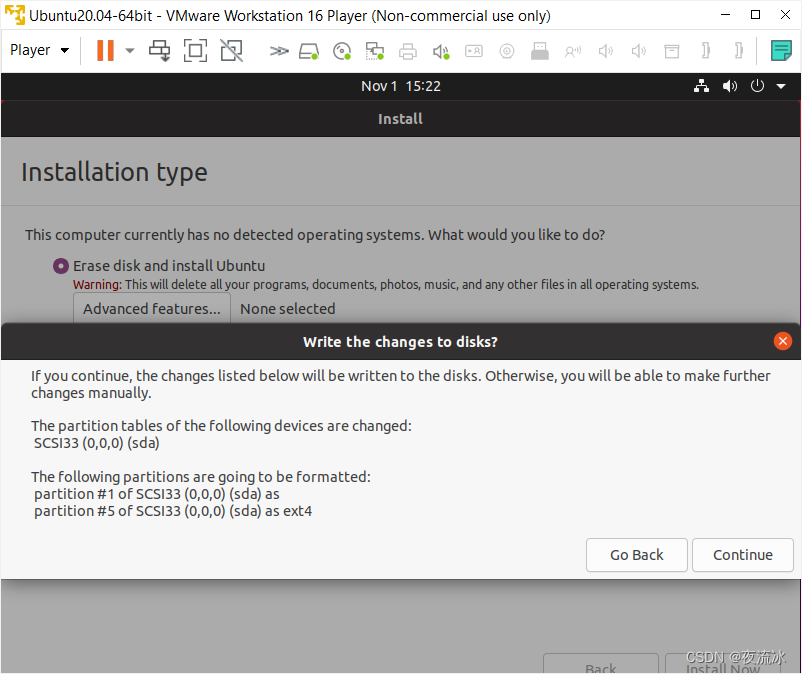Open the CD/DVD drive device icon

pyautogui.click(x=342, y=51)
